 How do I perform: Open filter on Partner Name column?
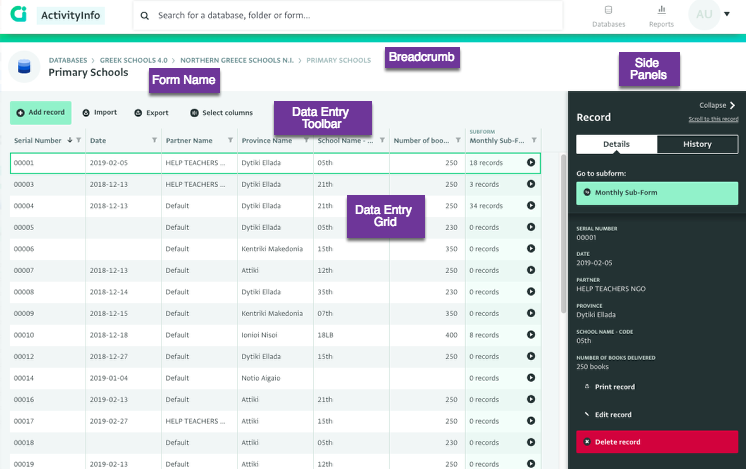coord(230,140)
